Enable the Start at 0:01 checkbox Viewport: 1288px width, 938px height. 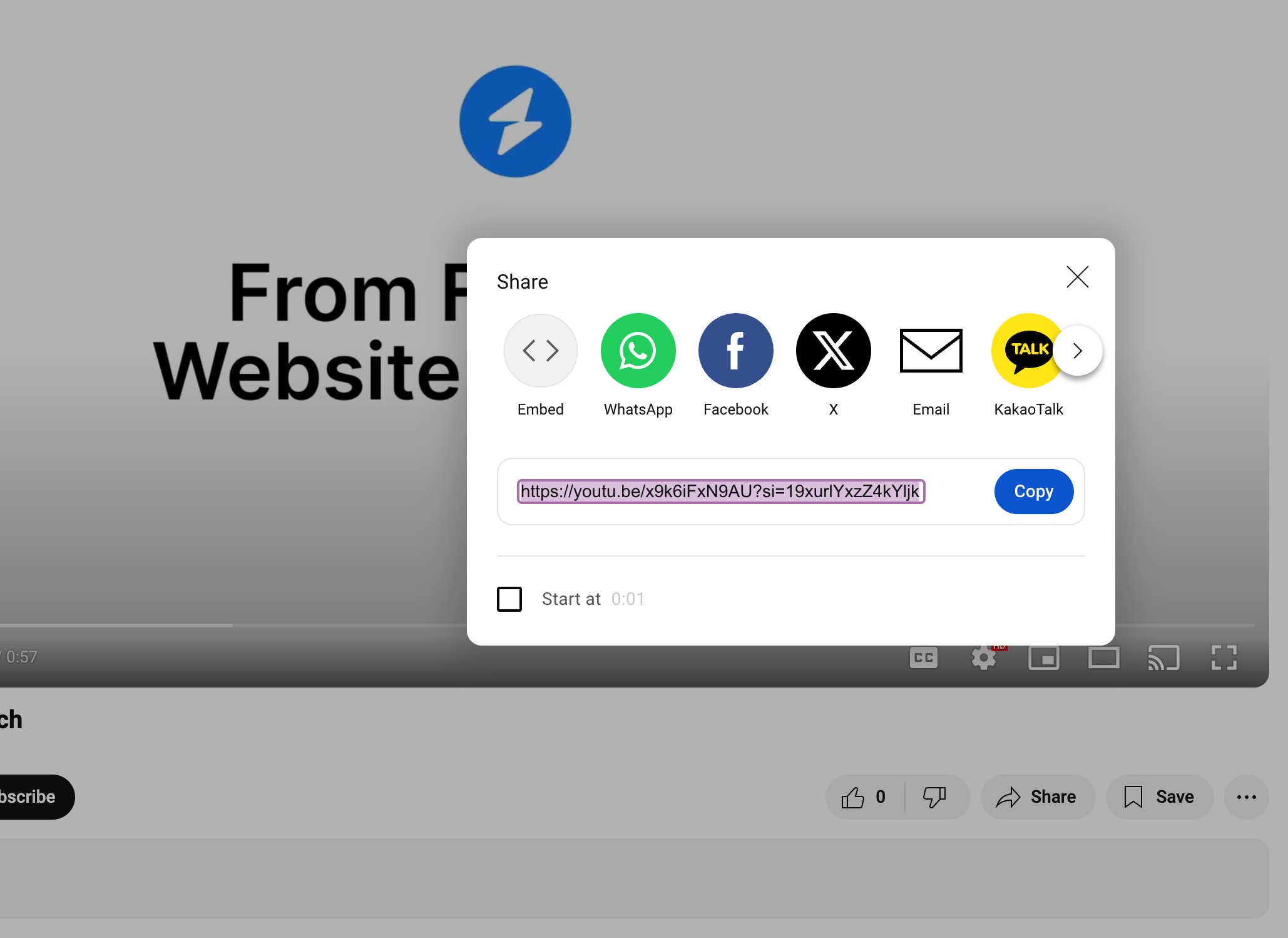coord(510,598)
